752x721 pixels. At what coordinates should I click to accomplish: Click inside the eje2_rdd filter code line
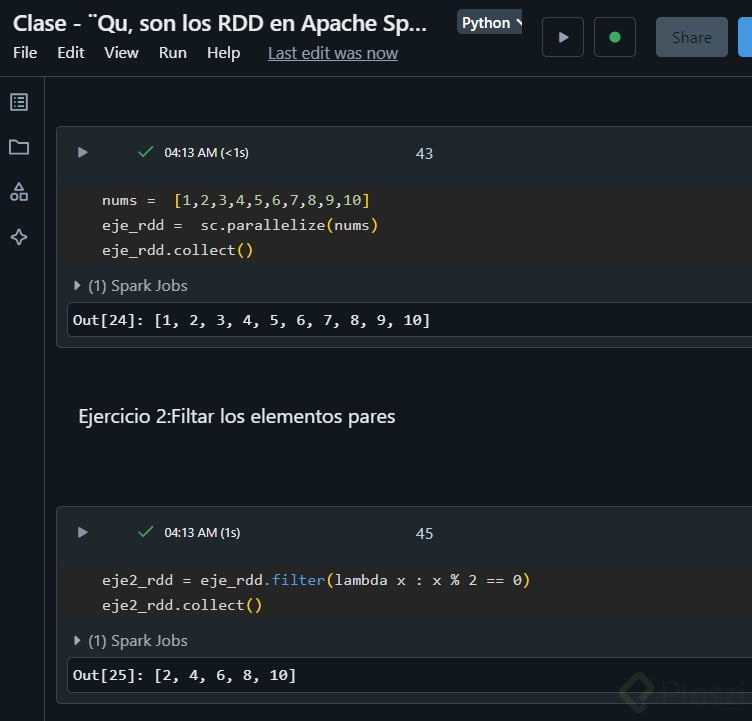pos(315,580)
